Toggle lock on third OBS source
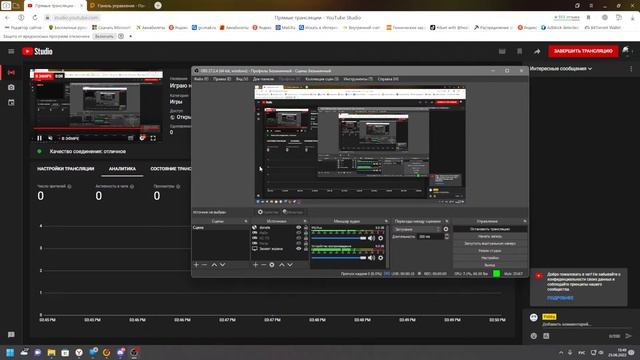 click(306, 238)
